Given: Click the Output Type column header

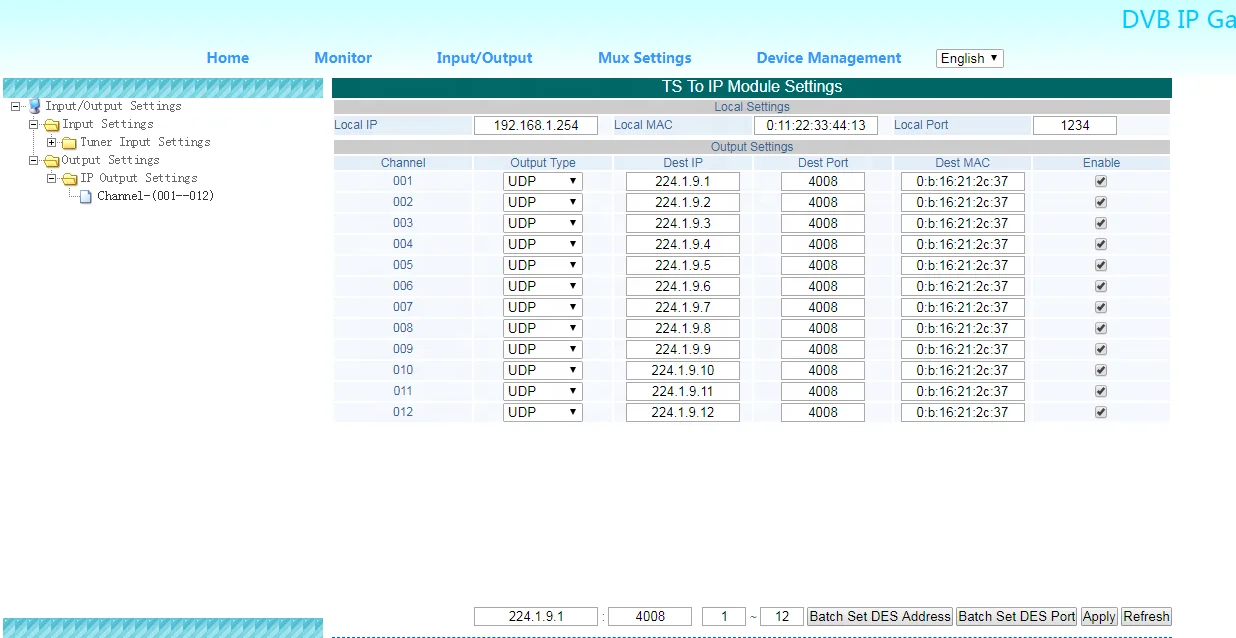Looking at the screenshot, I should pos(543,163).
